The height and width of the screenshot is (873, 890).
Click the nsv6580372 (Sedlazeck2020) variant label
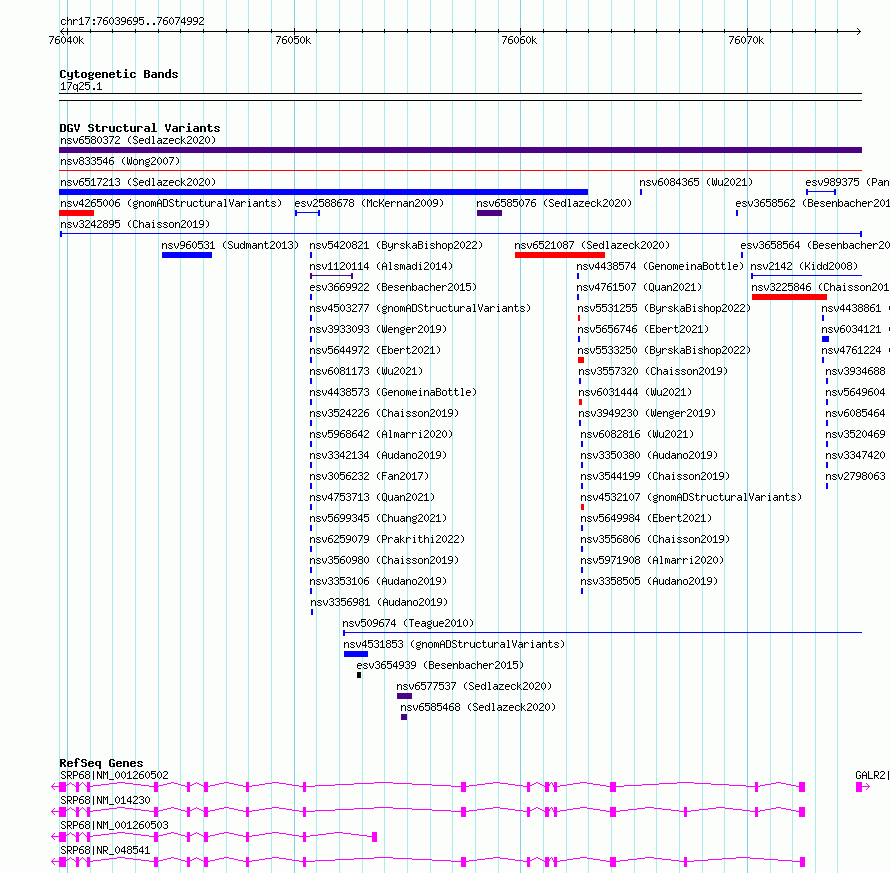tap(138, 140)
